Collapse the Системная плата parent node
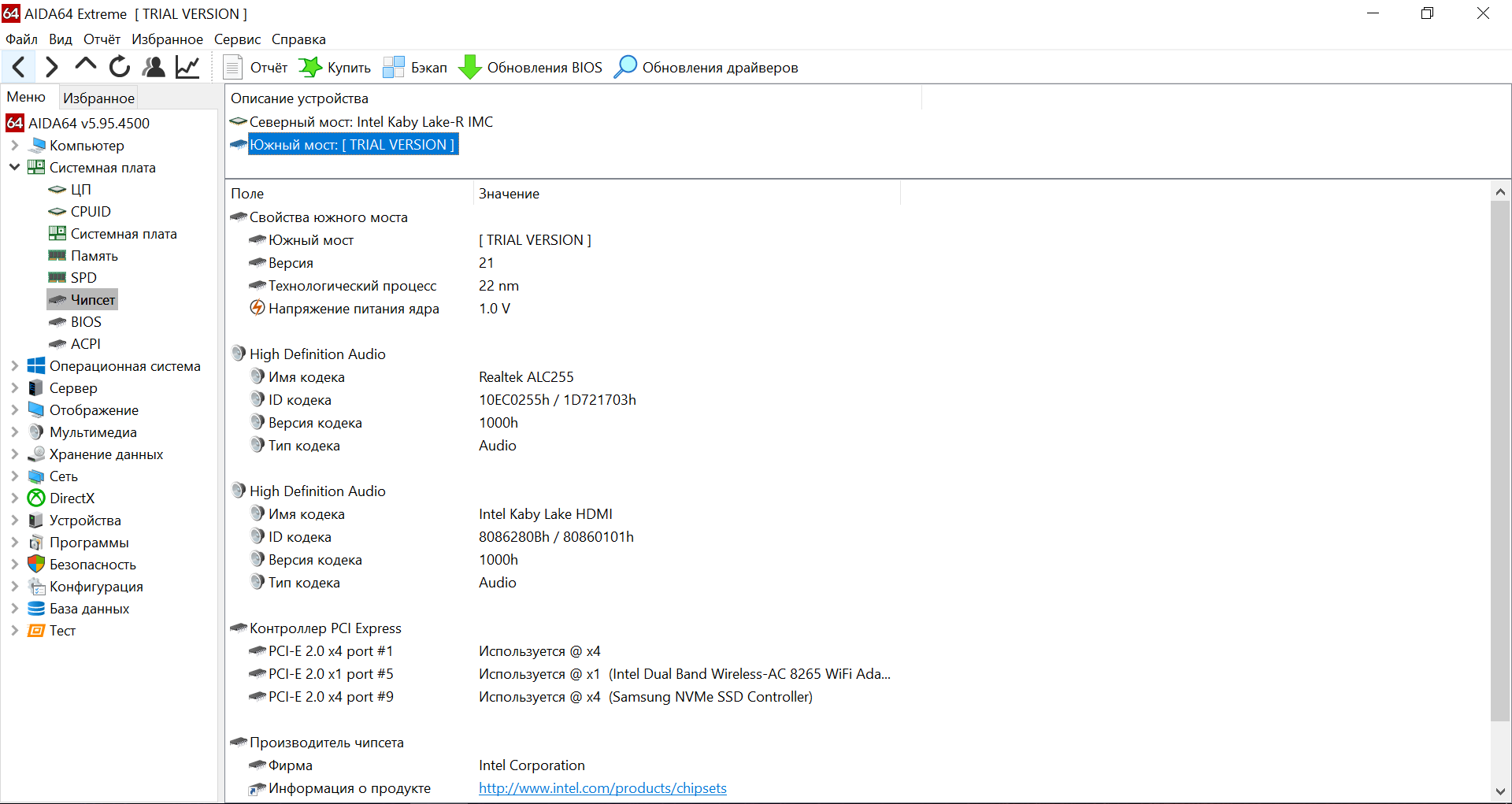The width and height of the screenshot is (1512, 804). 14,168
